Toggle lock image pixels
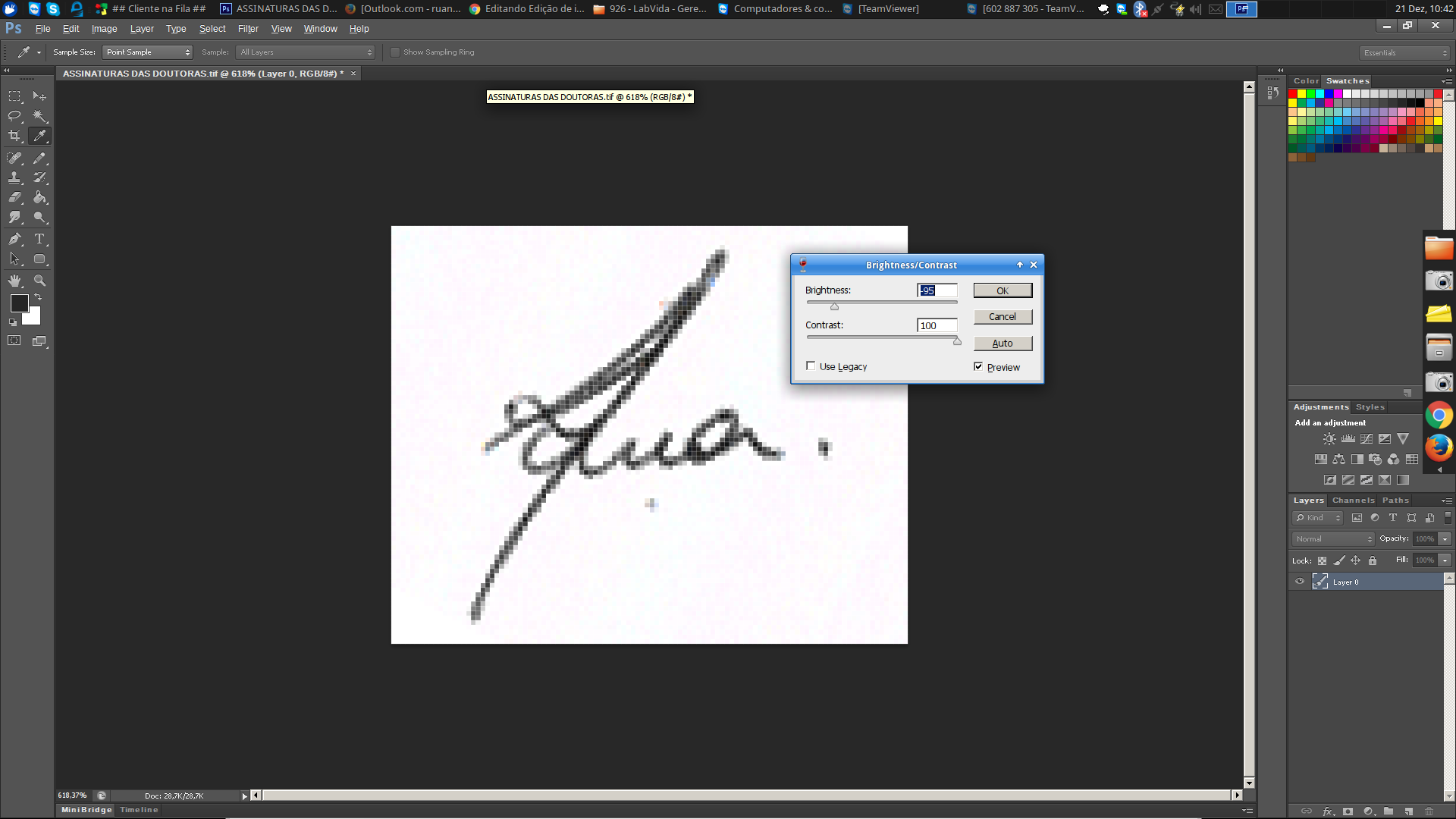 1339,561
